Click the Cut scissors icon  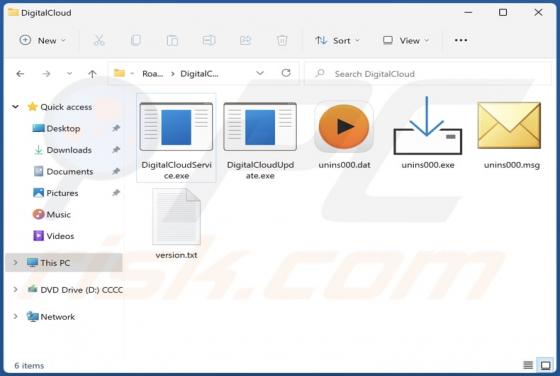[x=99, y=40]
